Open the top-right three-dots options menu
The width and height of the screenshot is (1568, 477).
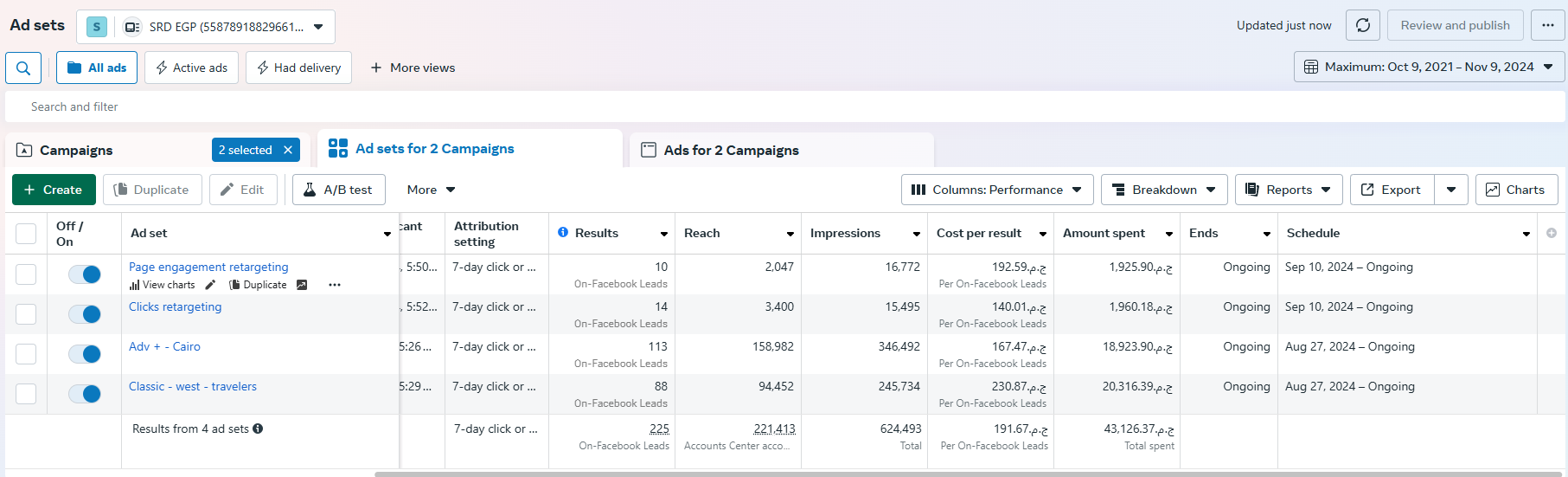coord(1547,25)
